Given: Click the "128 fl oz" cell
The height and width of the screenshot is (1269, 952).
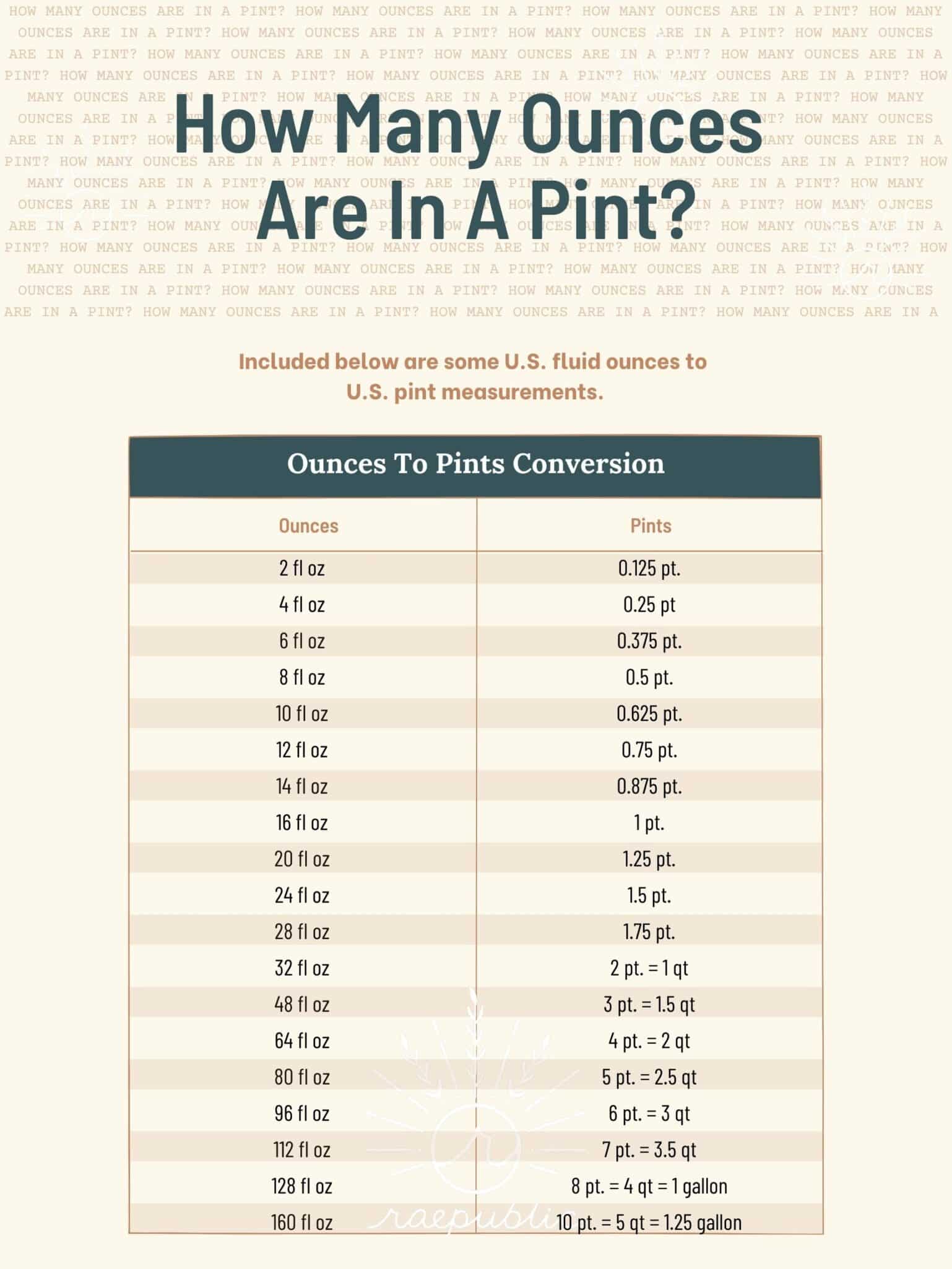Looking at the screenshot, I should pos(302,1186).
